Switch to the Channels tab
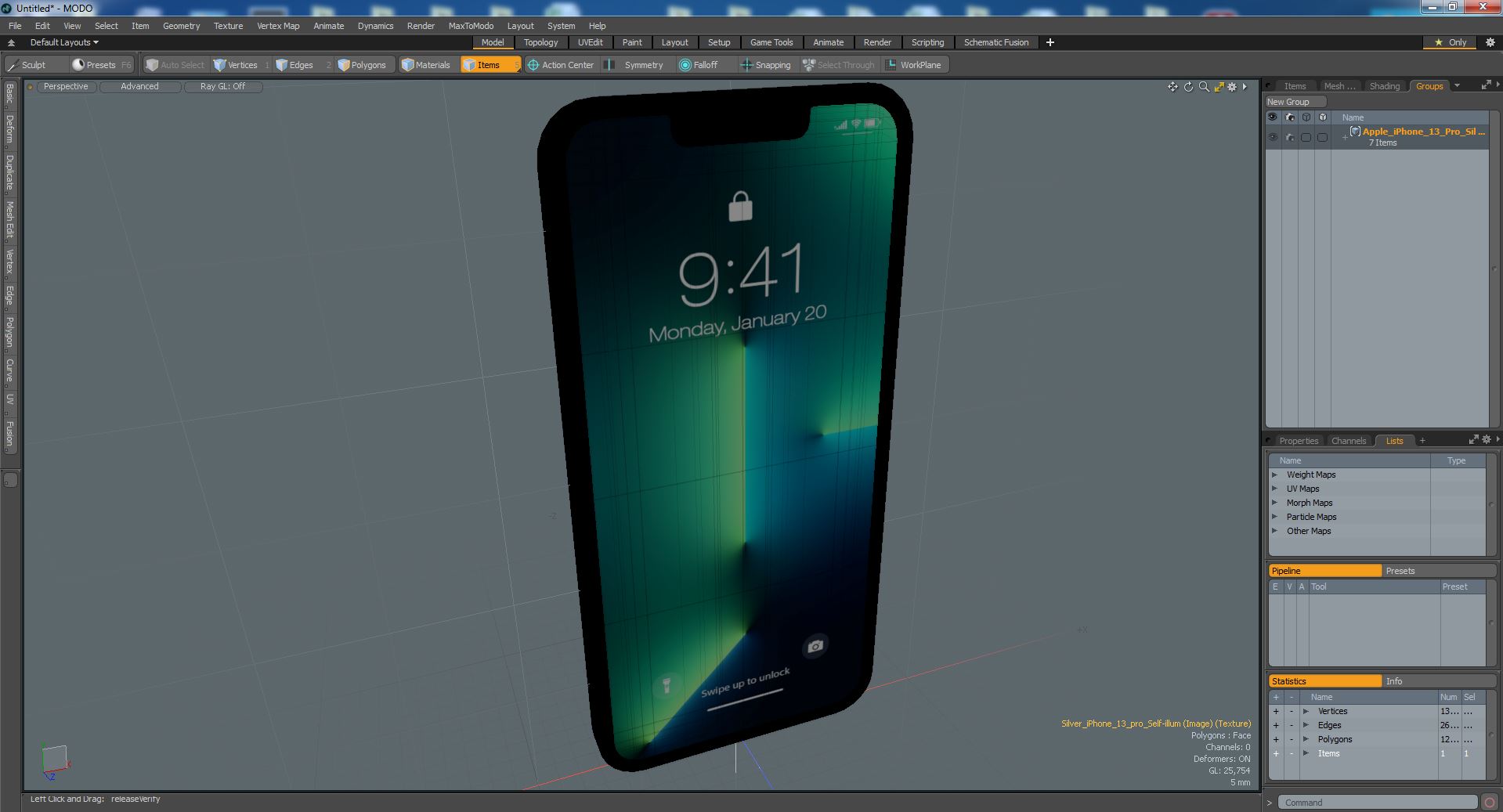The width and height of the screenshot is (1503, 812). [x=1348, y=441]
